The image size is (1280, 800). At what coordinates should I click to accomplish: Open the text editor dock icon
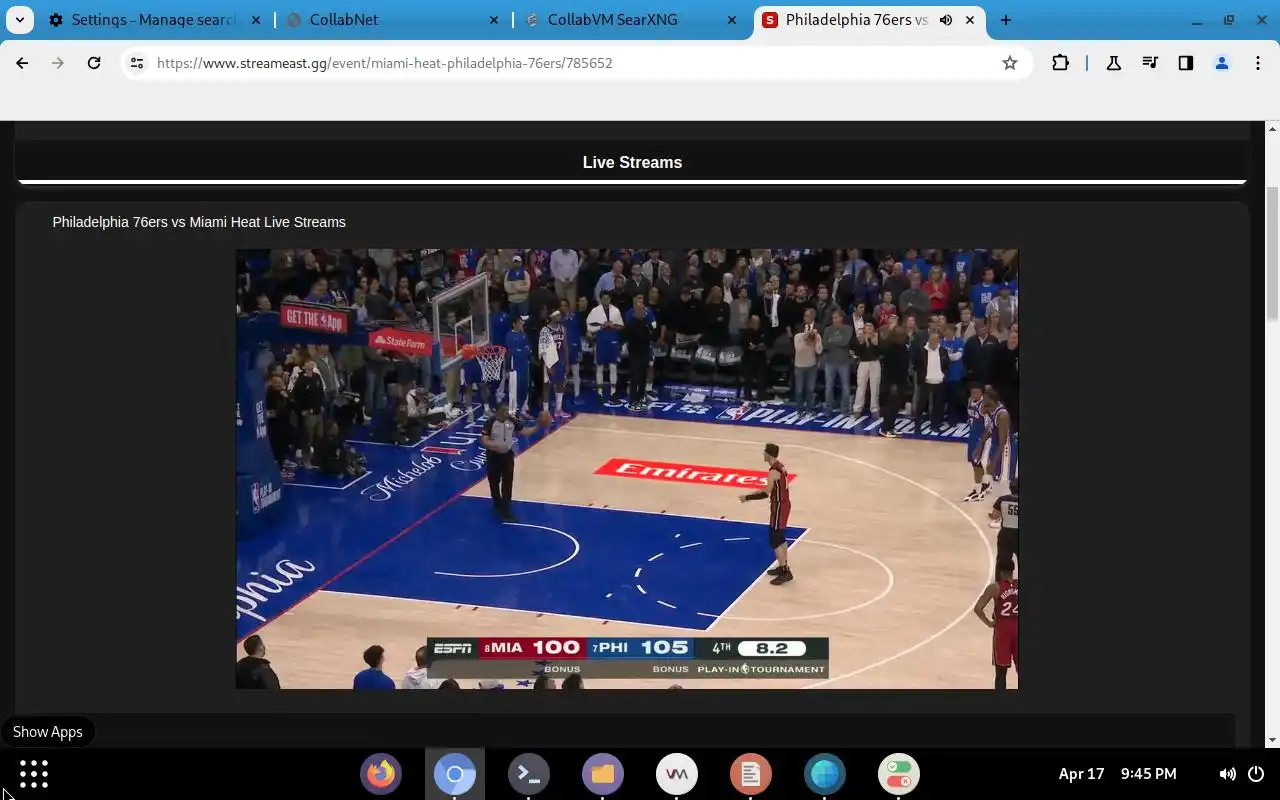751,774
